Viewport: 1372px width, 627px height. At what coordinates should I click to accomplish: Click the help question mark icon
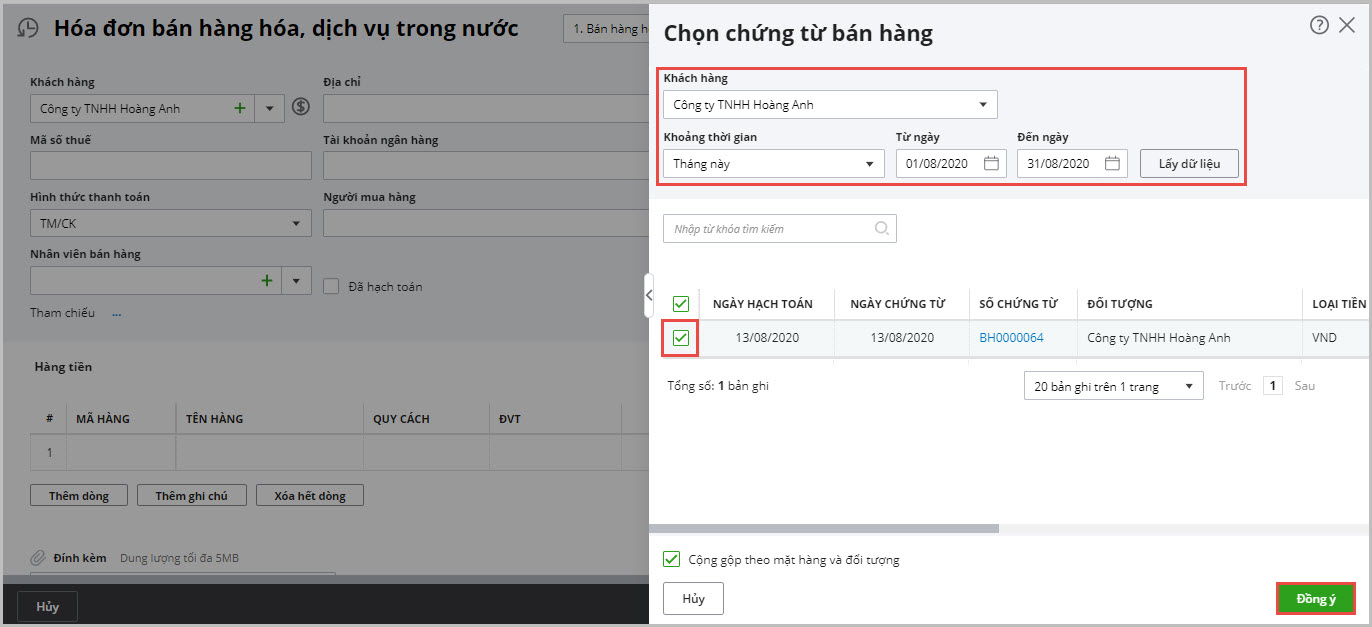coord(1319,26)
